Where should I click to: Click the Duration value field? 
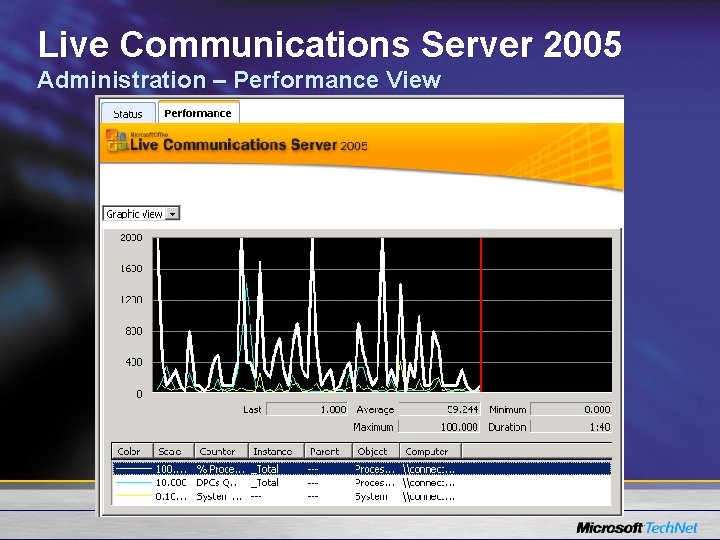571,427
